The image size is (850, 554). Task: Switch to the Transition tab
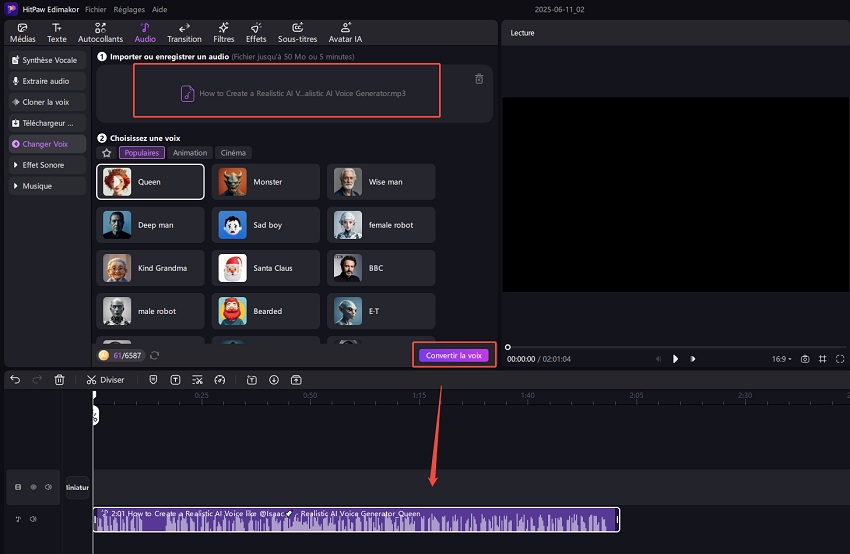[x=184, y=33]
